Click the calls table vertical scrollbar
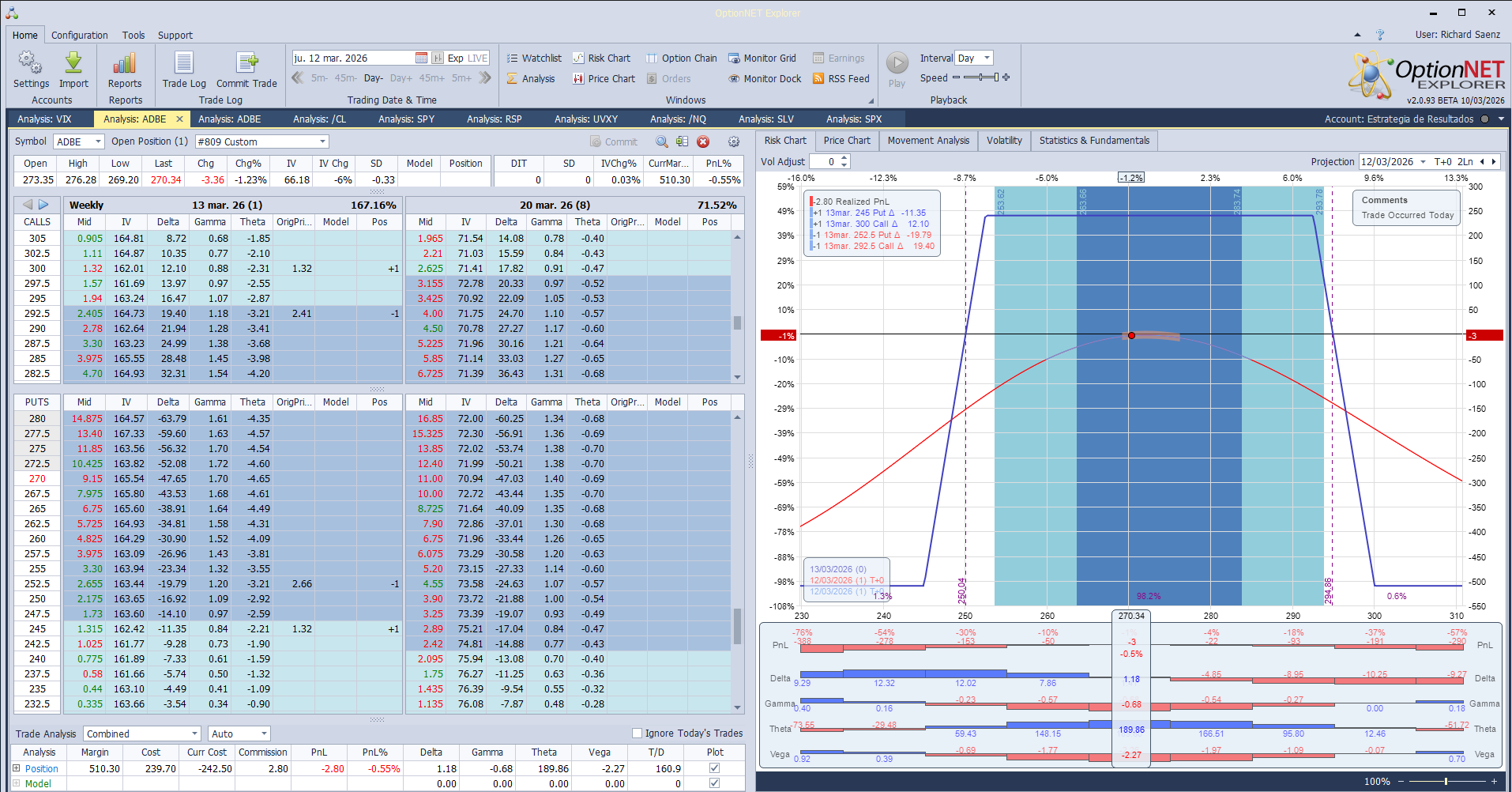Image resolution: width=1512 pixels, height=792 pixels. point(737,307)
